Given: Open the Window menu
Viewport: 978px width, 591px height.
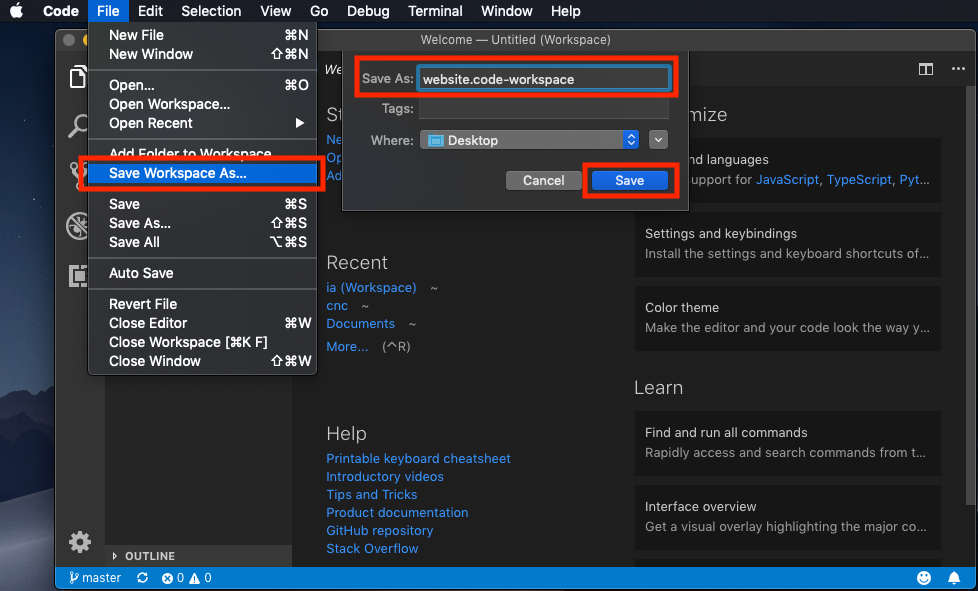Looking at the screenshot, I should [x=507, y=11].
